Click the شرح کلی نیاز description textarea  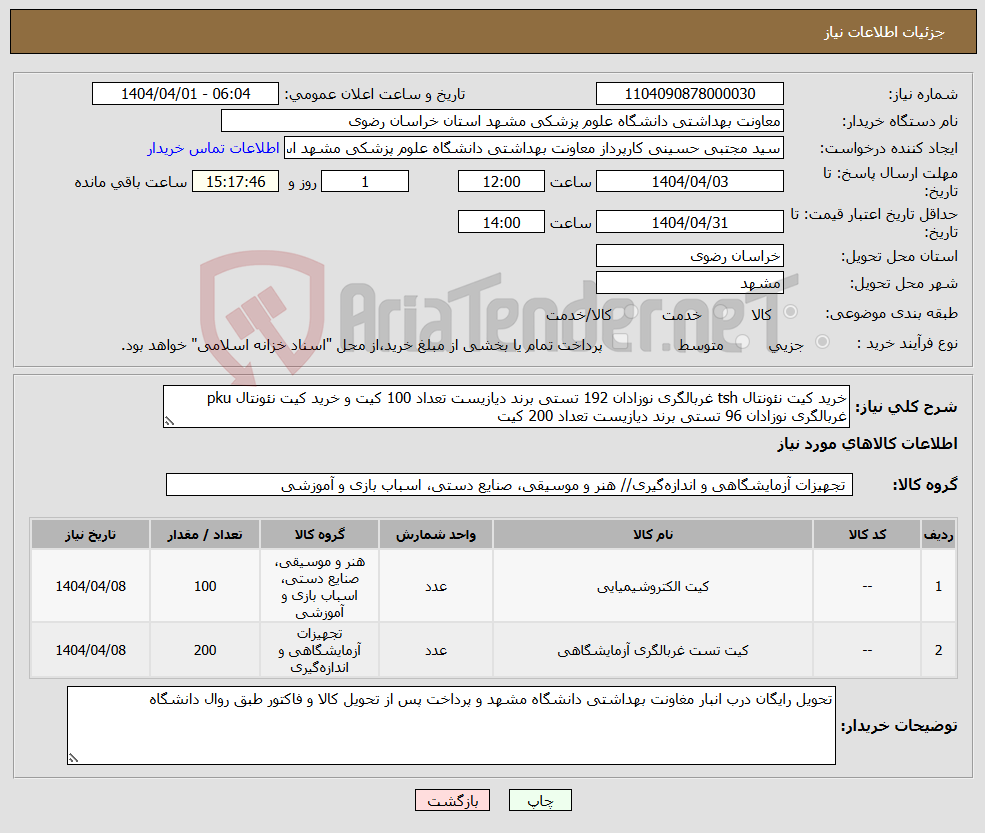pyautogui.click(x=506, y=406)
